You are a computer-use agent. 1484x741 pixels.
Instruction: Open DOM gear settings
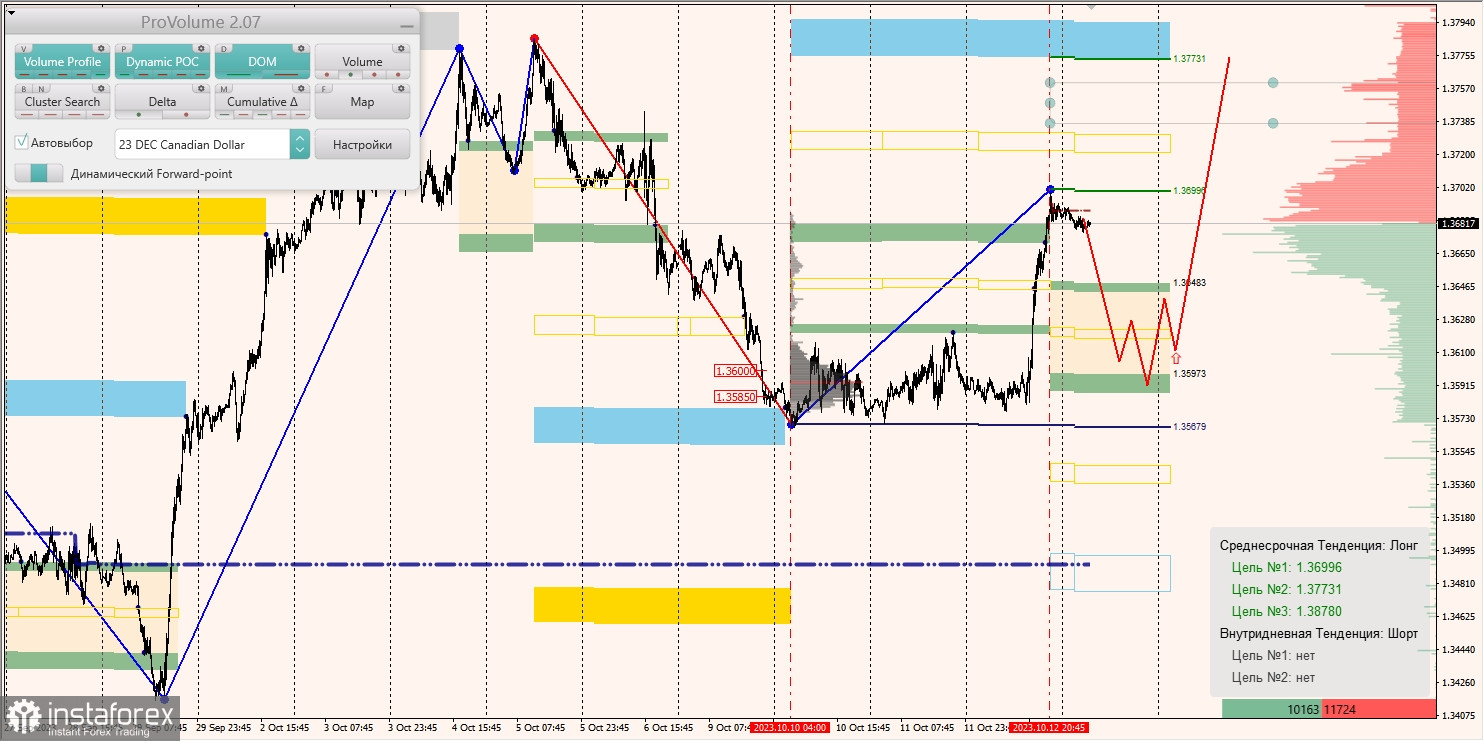300,48
